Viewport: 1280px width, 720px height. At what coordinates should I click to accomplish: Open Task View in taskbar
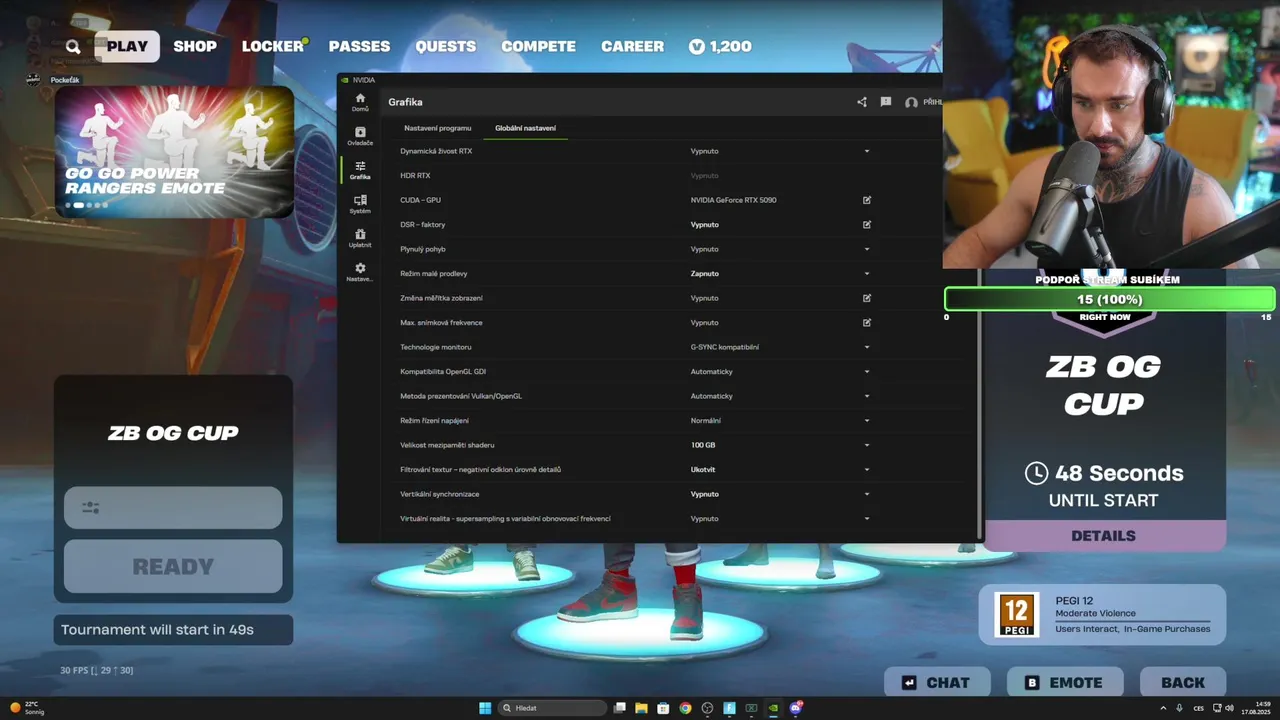(620, 708)
